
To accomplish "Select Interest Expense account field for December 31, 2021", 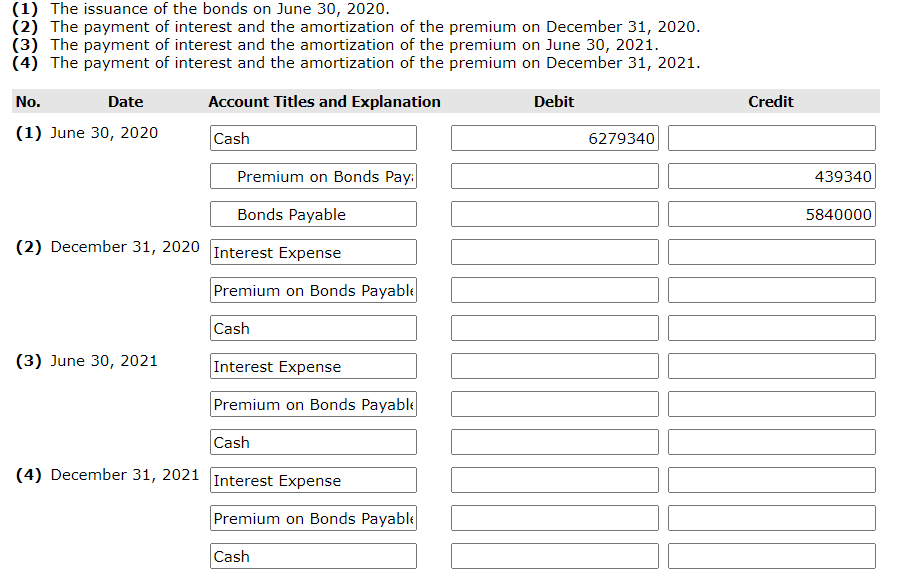I will 313,480.
